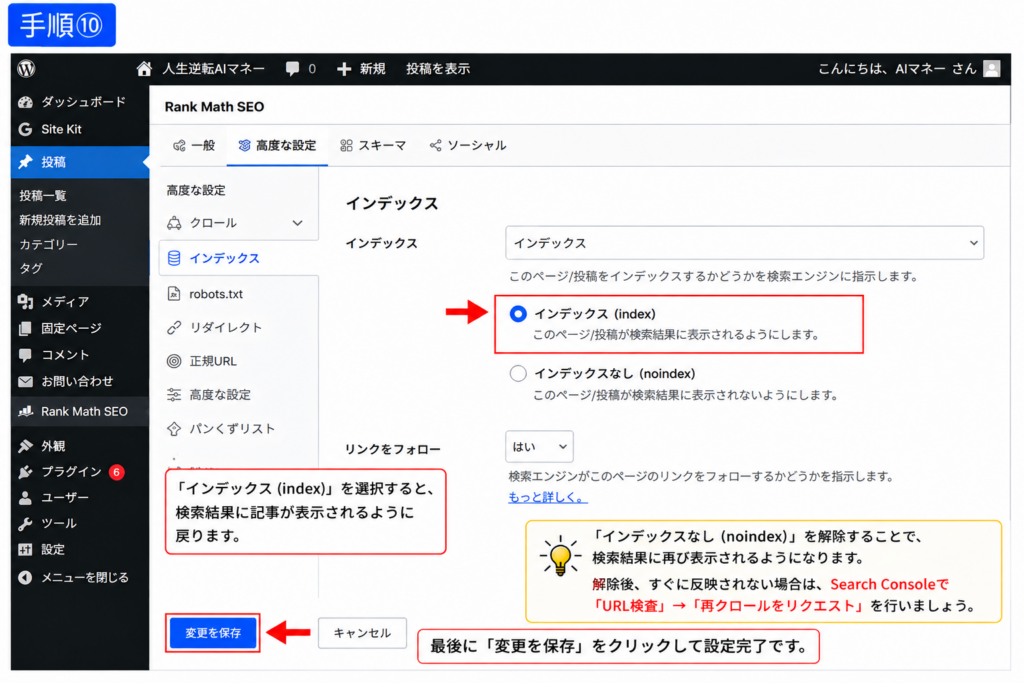Click the Rank Math SEO panel heading

coord(214,106)
